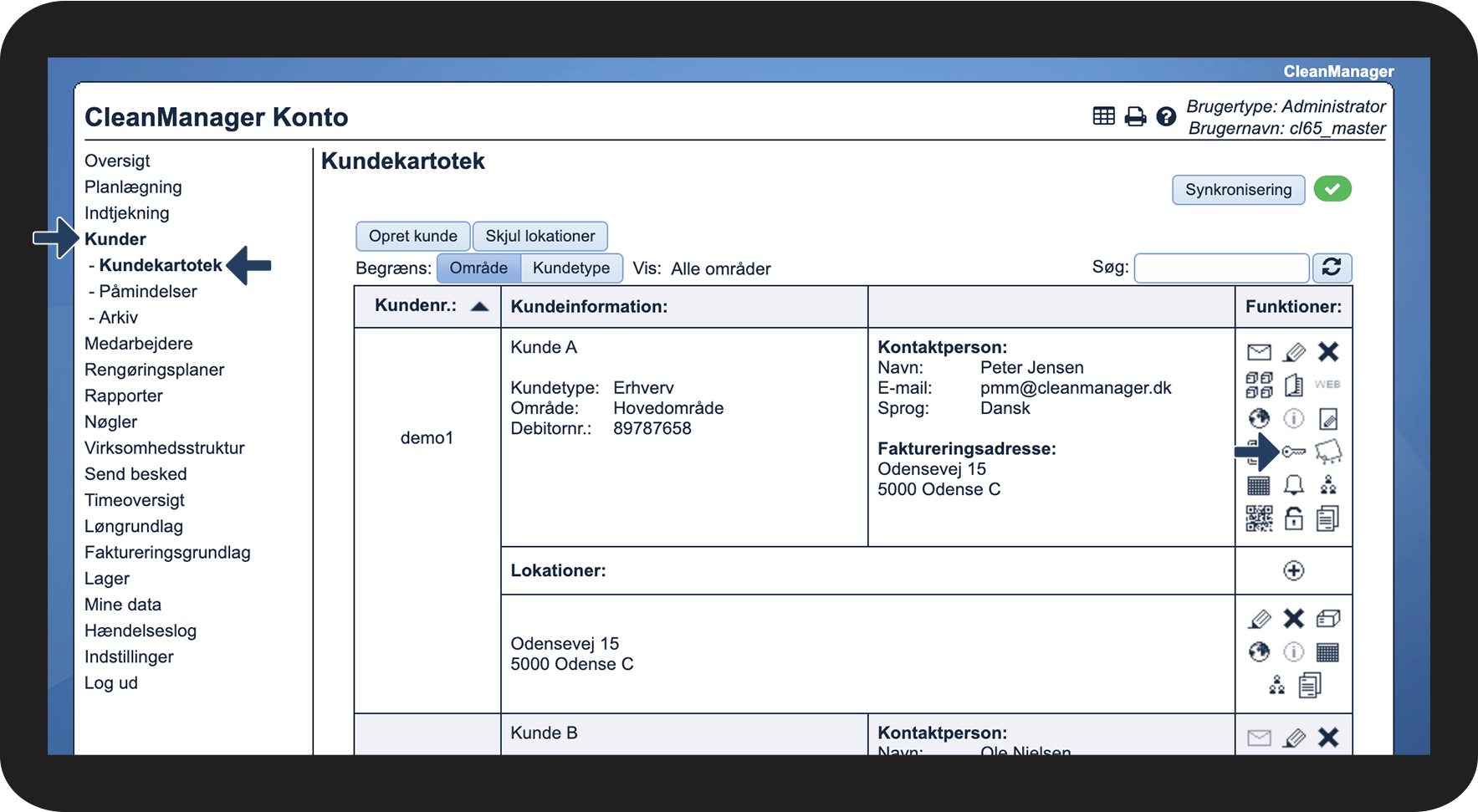Click the table grid icon in the header
This screenshot has height=812, width=1478.
point(1103,116)
